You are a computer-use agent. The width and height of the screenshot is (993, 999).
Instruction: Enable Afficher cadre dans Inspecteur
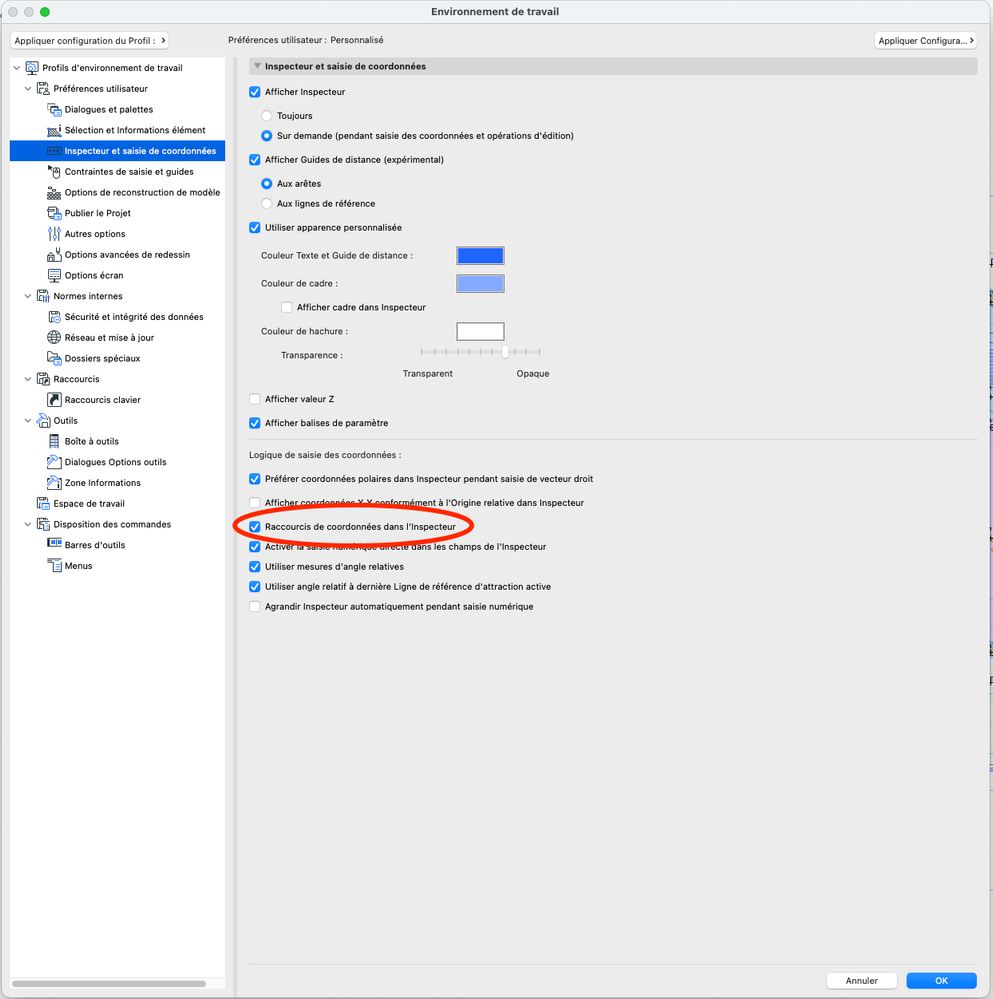[x=287, y=307]
